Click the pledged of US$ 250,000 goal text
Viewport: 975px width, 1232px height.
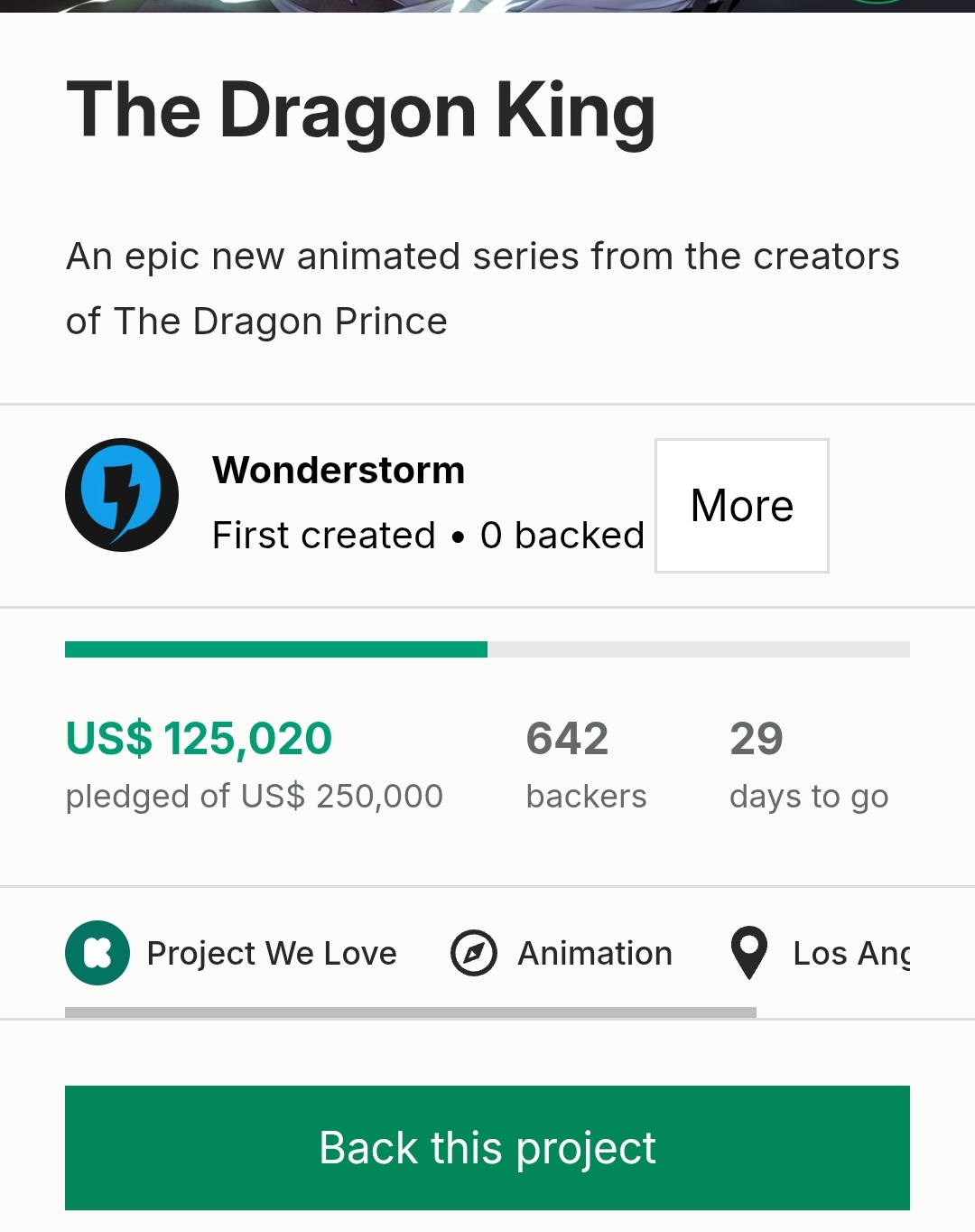[x=255, y=797]
